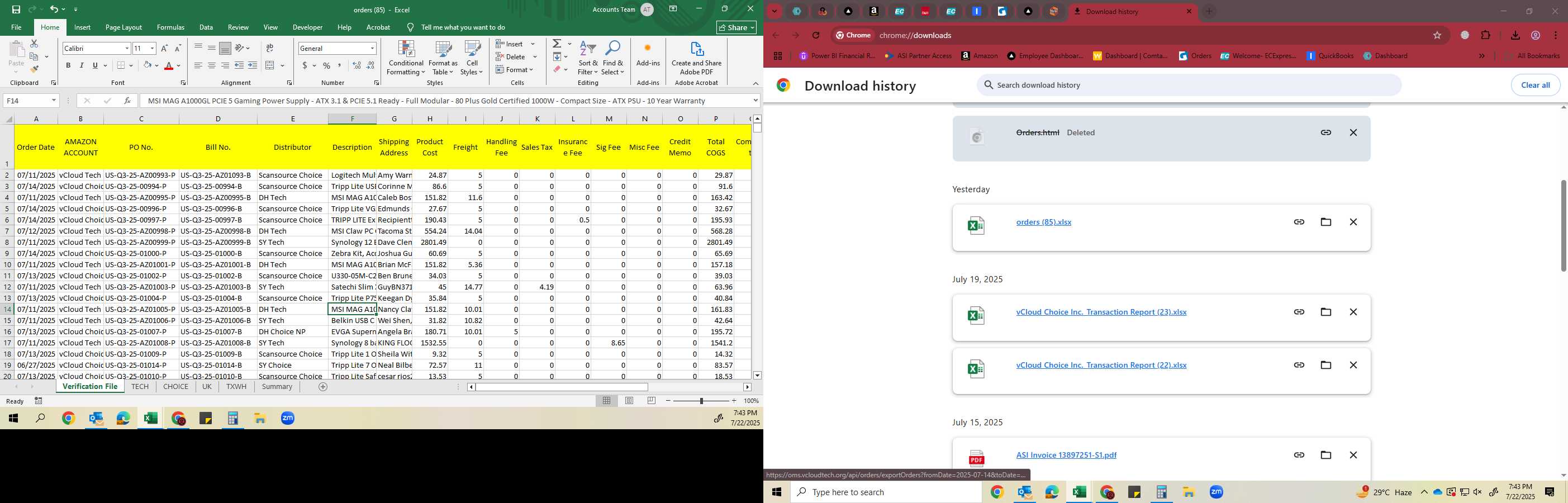This screenshot has width=1568, height=503.
Task: Open Cell Styles gallery
Action: (472, 59)
